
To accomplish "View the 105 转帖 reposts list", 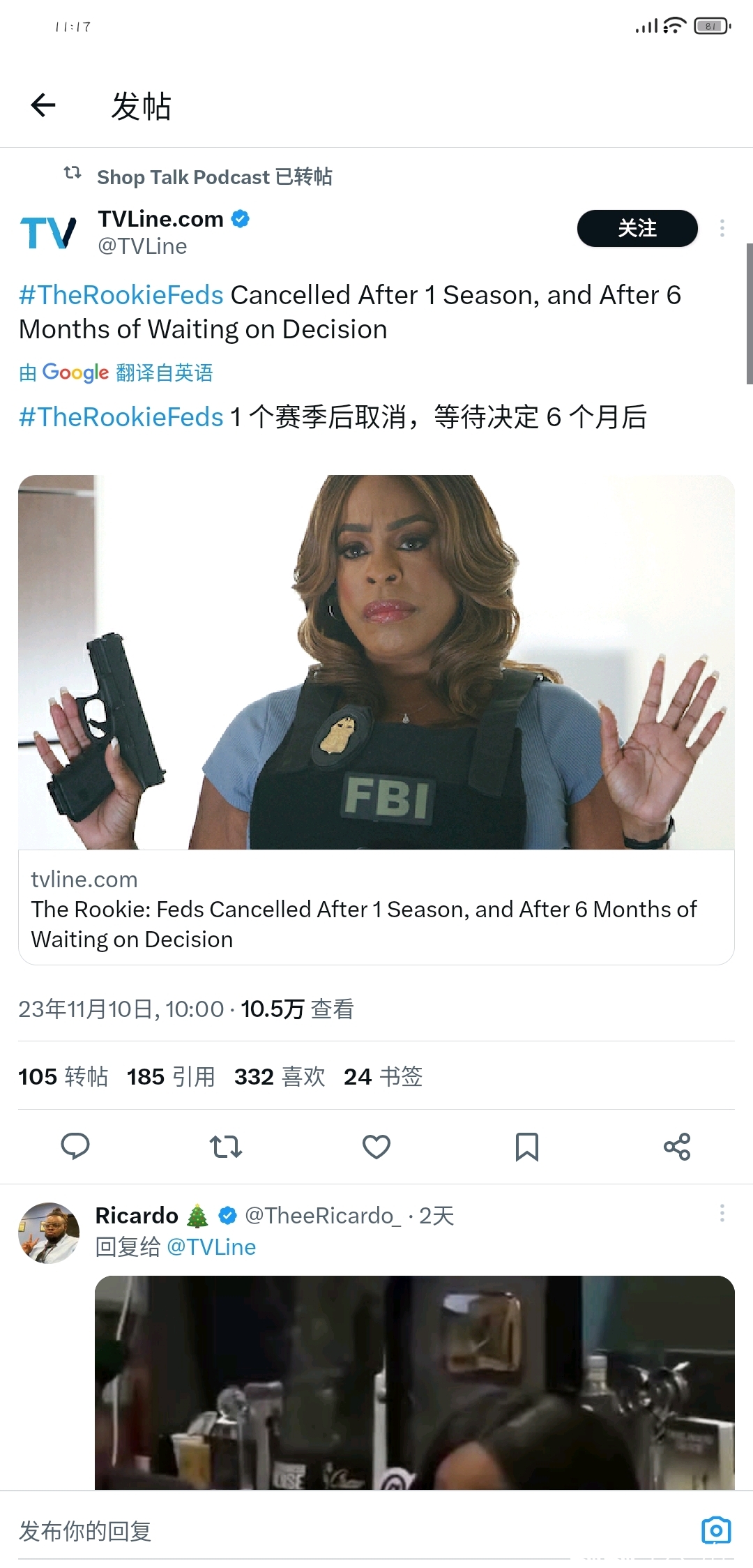I will (x=63, y=1076).
